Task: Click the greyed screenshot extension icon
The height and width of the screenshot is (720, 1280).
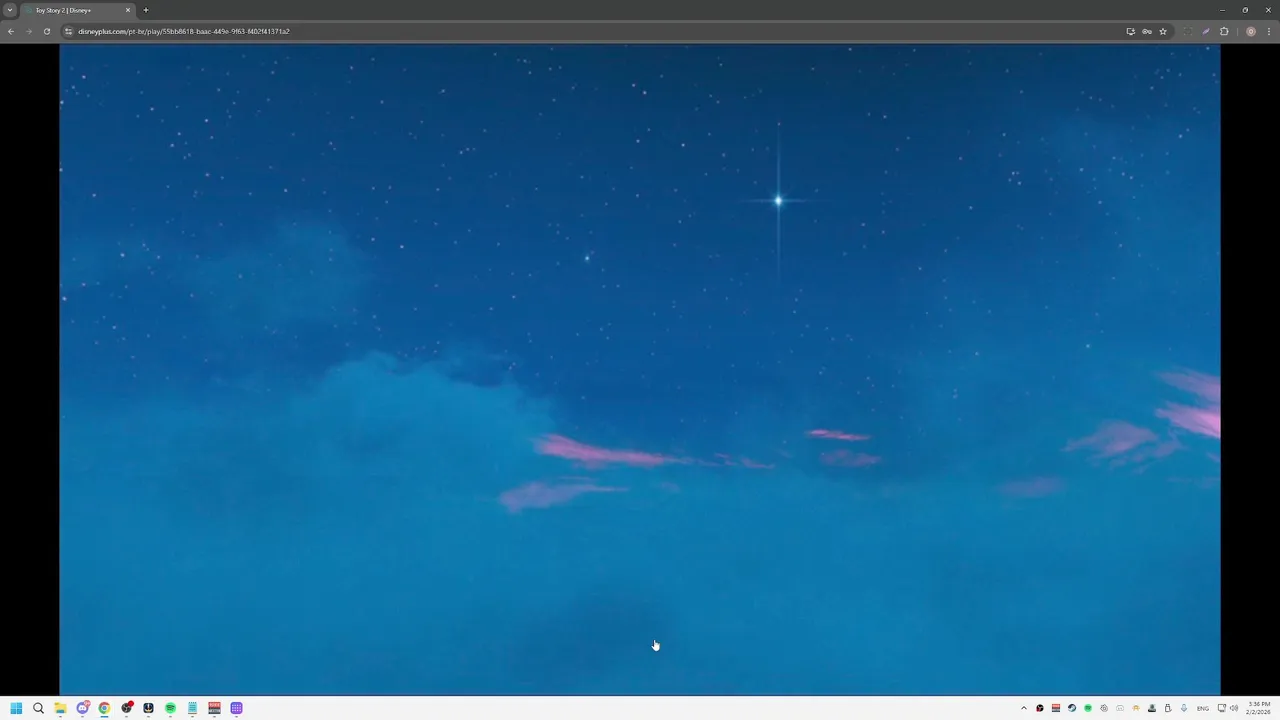Action: (1188, 31)
